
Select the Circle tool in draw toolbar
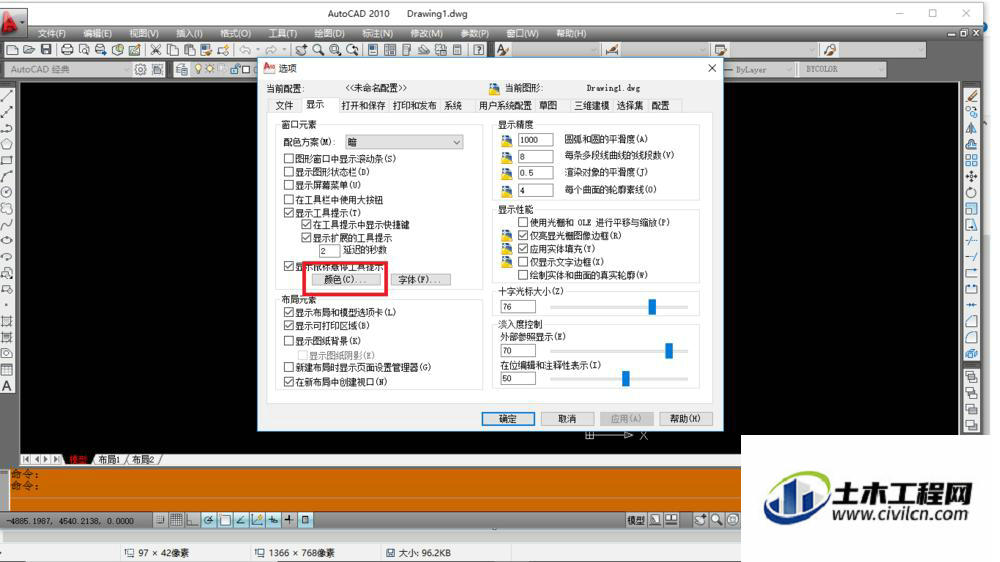[7, 192]
